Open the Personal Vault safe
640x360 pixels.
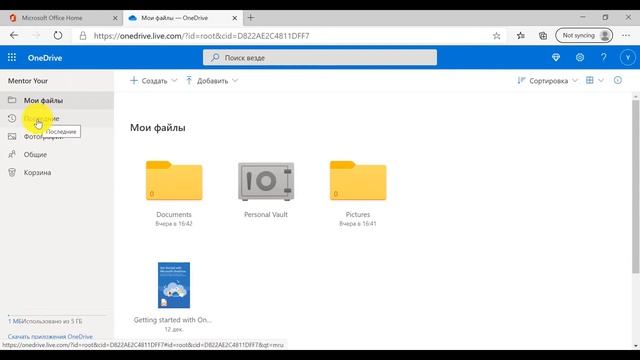coord(266,181)
